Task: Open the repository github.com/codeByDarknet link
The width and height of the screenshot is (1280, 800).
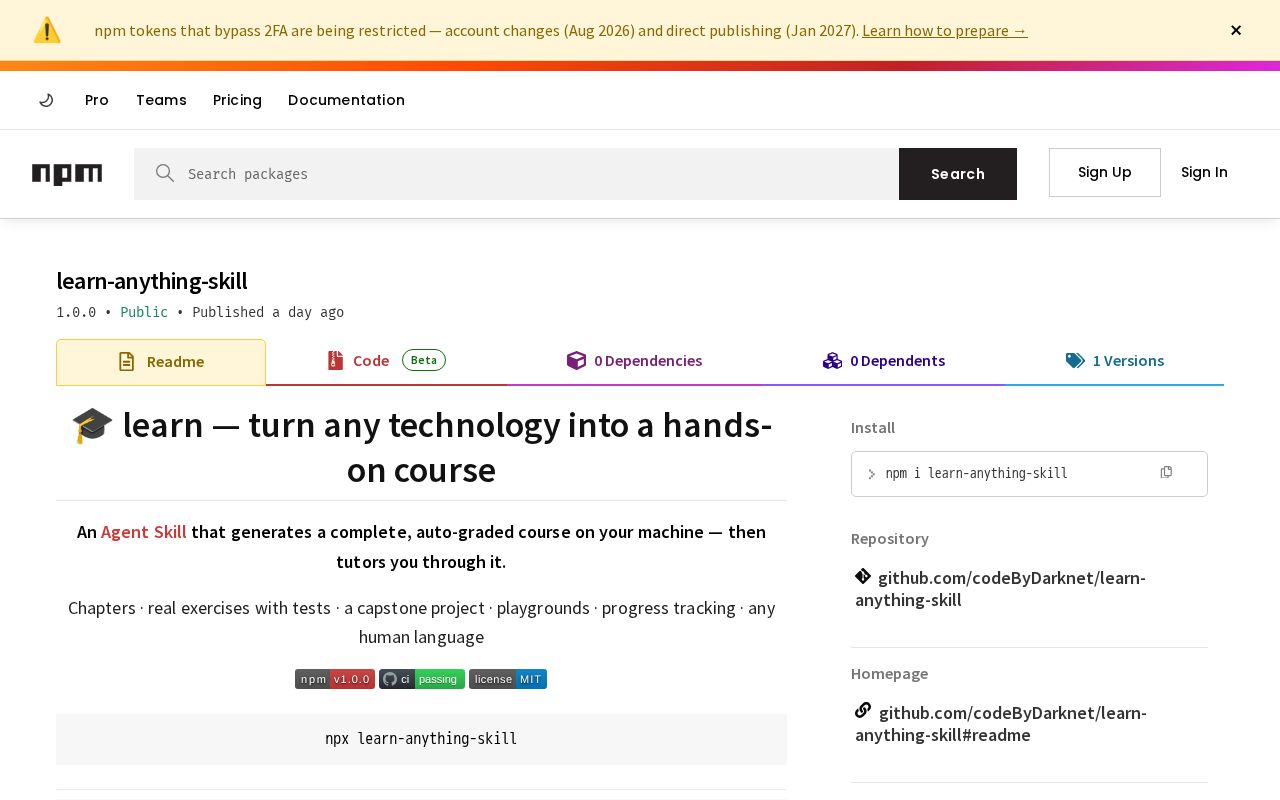Action: 1000,588
